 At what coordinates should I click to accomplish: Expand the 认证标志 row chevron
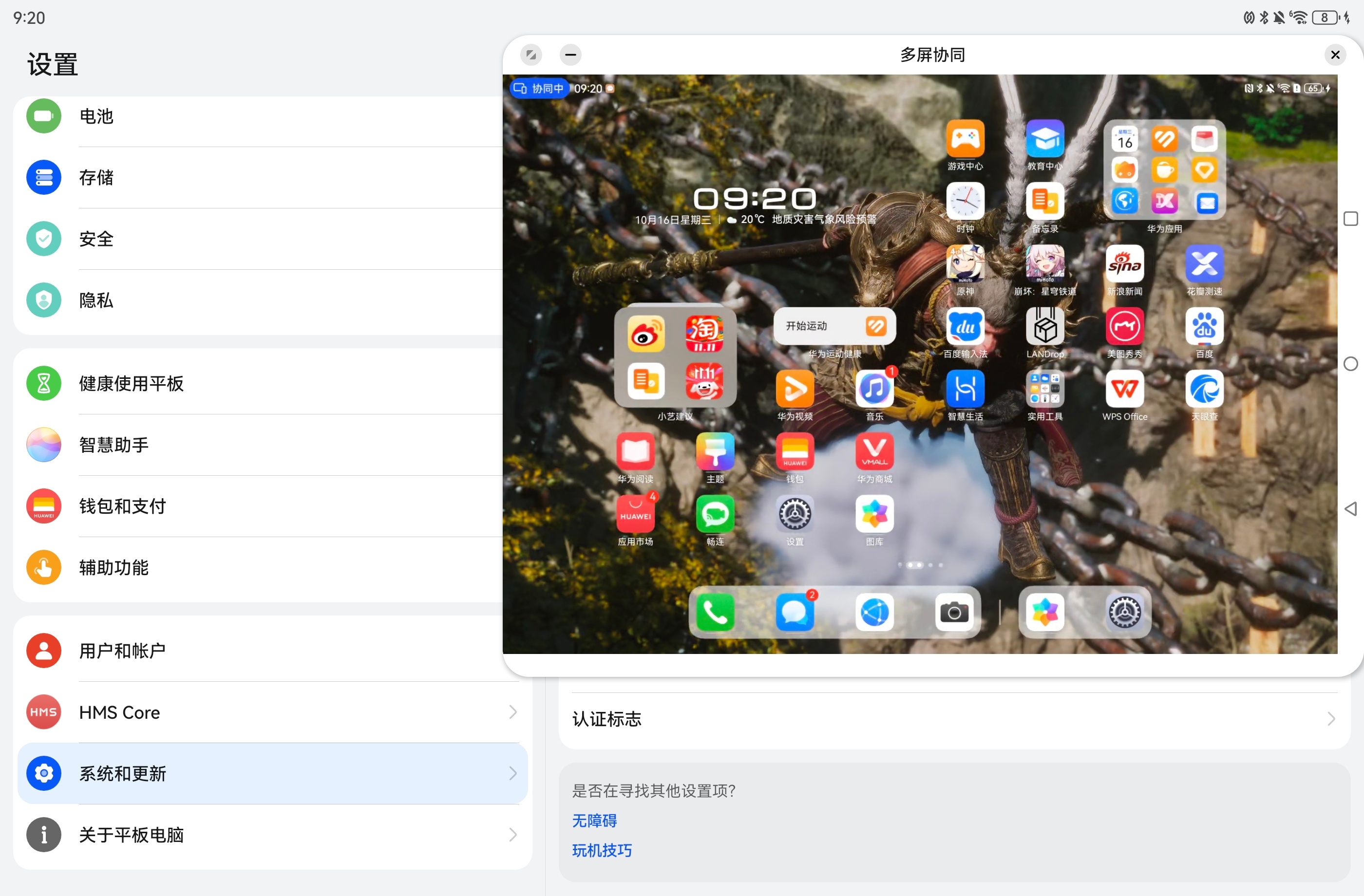(1331, 719)
